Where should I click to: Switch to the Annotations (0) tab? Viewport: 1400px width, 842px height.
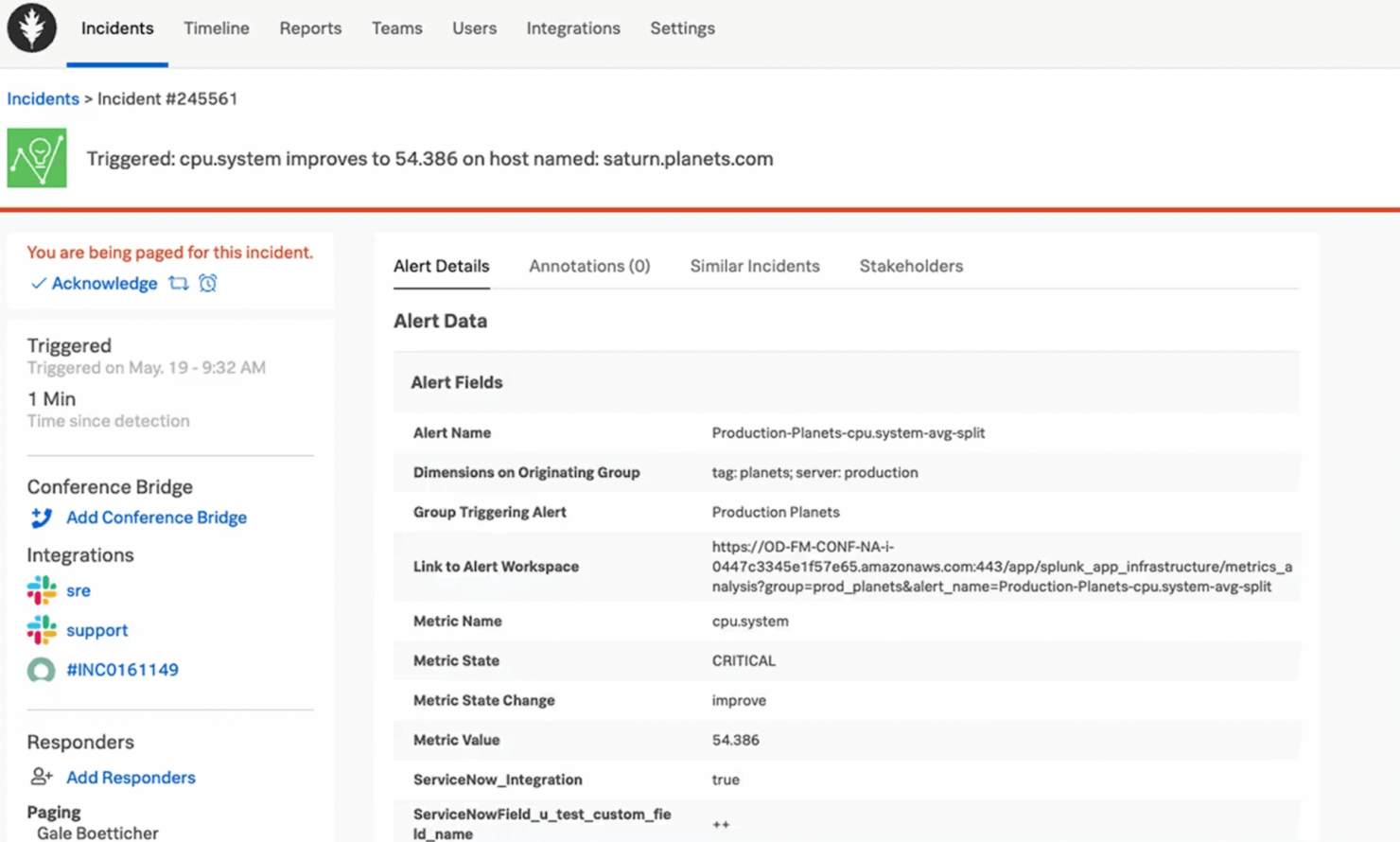tap(588, 266)
